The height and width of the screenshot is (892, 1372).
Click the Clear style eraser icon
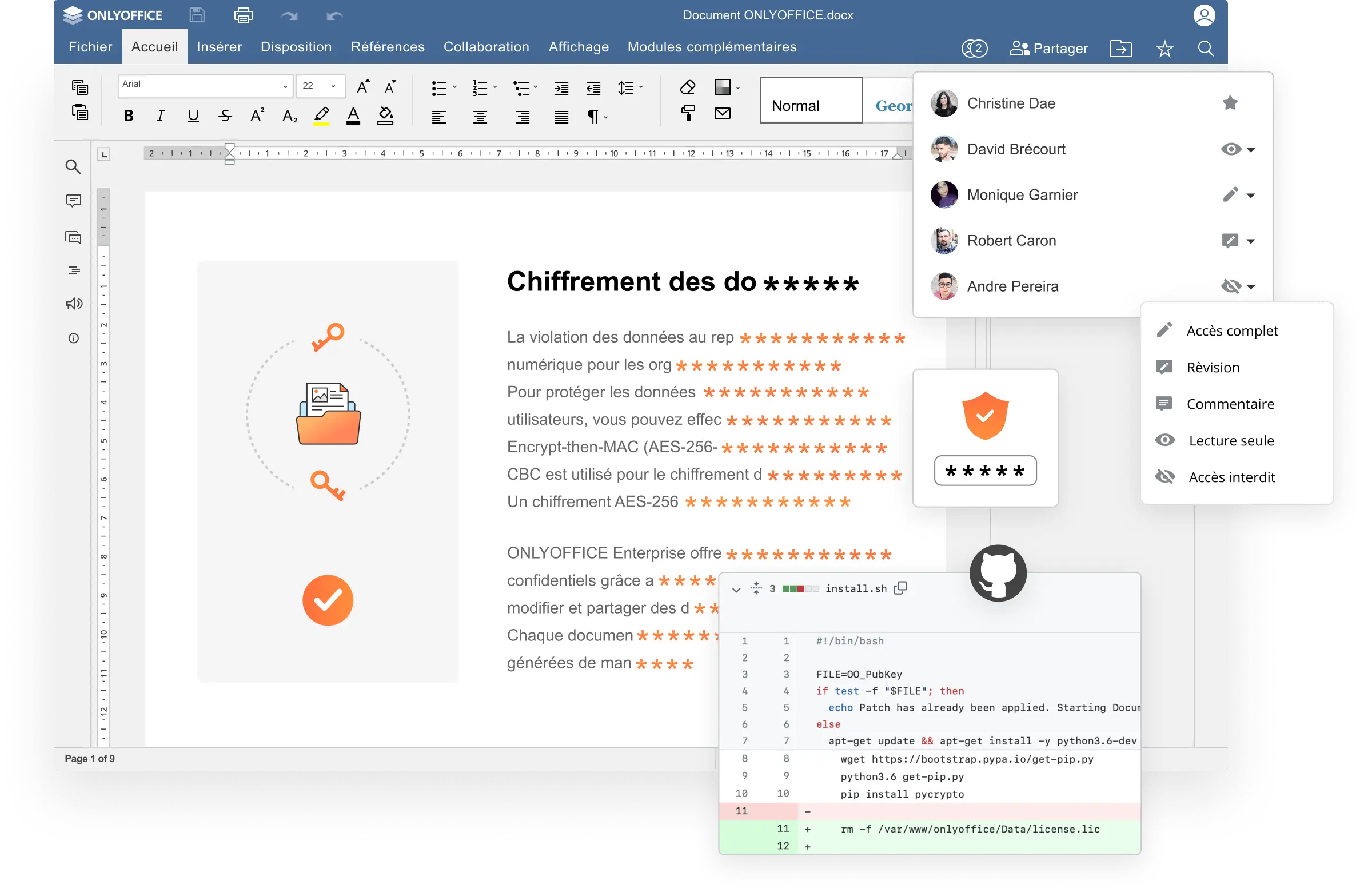point(688,87)
